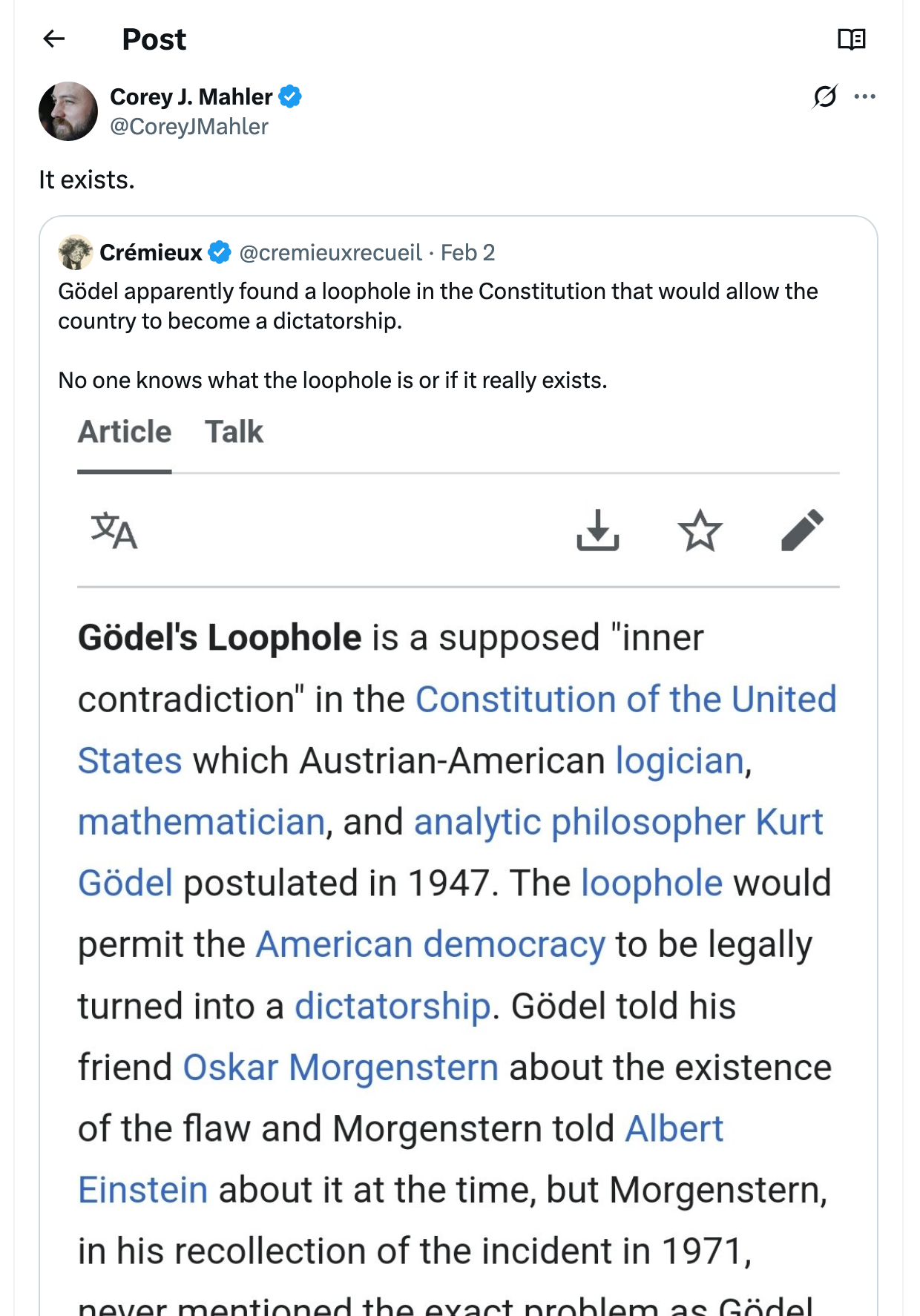This screenshot has height=1316, width=920.
Task: Open reader view from the top-right icon
Action: tap(853, 39)
